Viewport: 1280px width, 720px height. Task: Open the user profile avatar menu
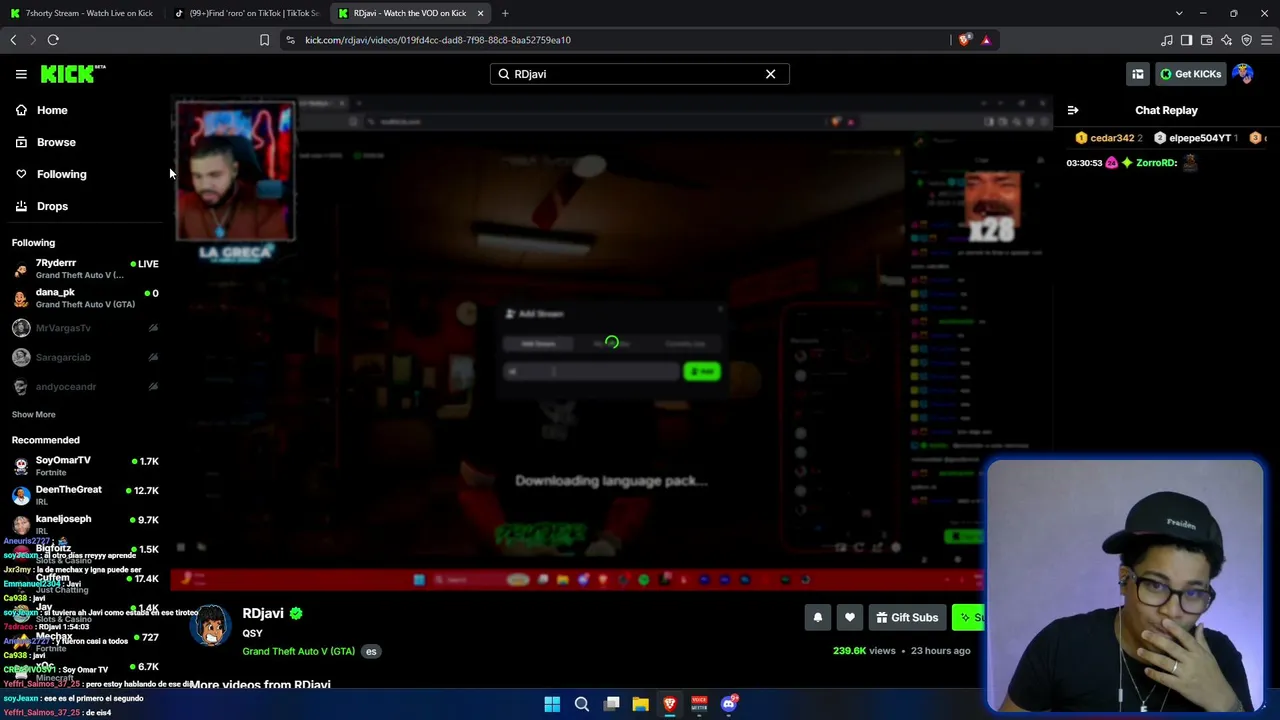[x=1243, y=74]
